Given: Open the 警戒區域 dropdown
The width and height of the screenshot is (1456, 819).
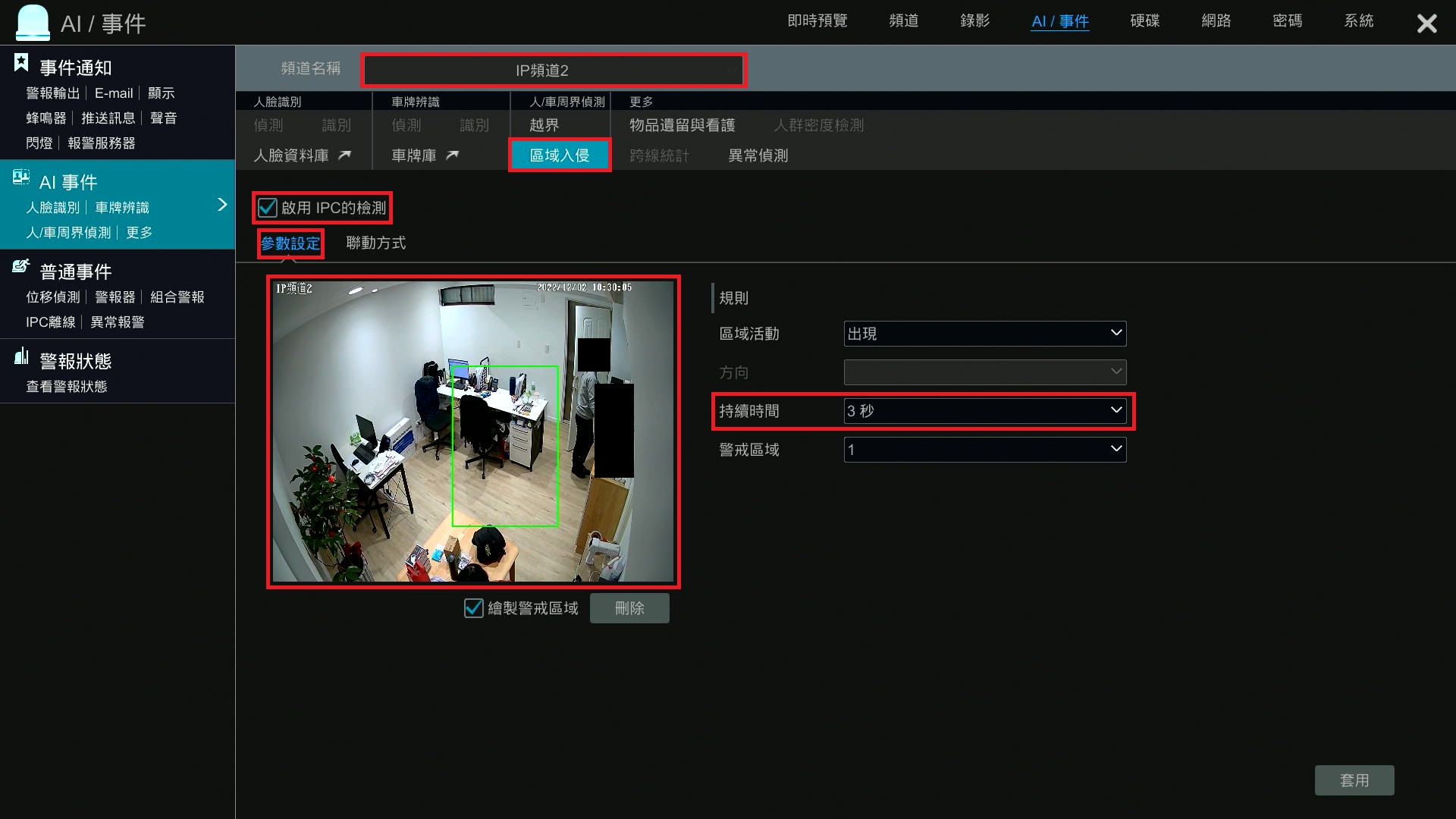Looking at the screenshot, I should coord(985,450).
